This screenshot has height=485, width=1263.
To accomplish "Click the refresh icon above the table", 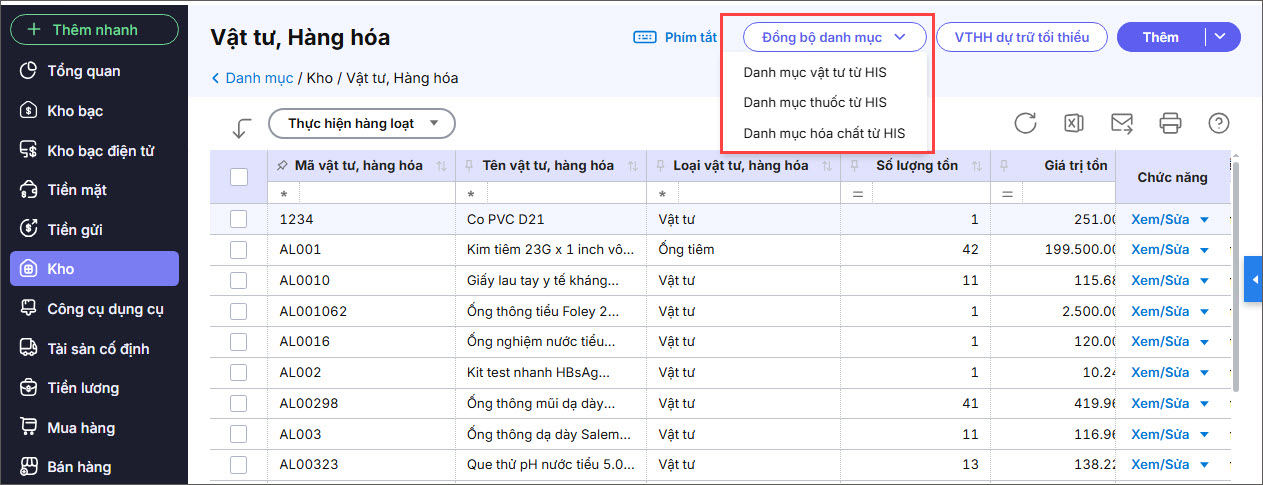I will [1025, 123].
